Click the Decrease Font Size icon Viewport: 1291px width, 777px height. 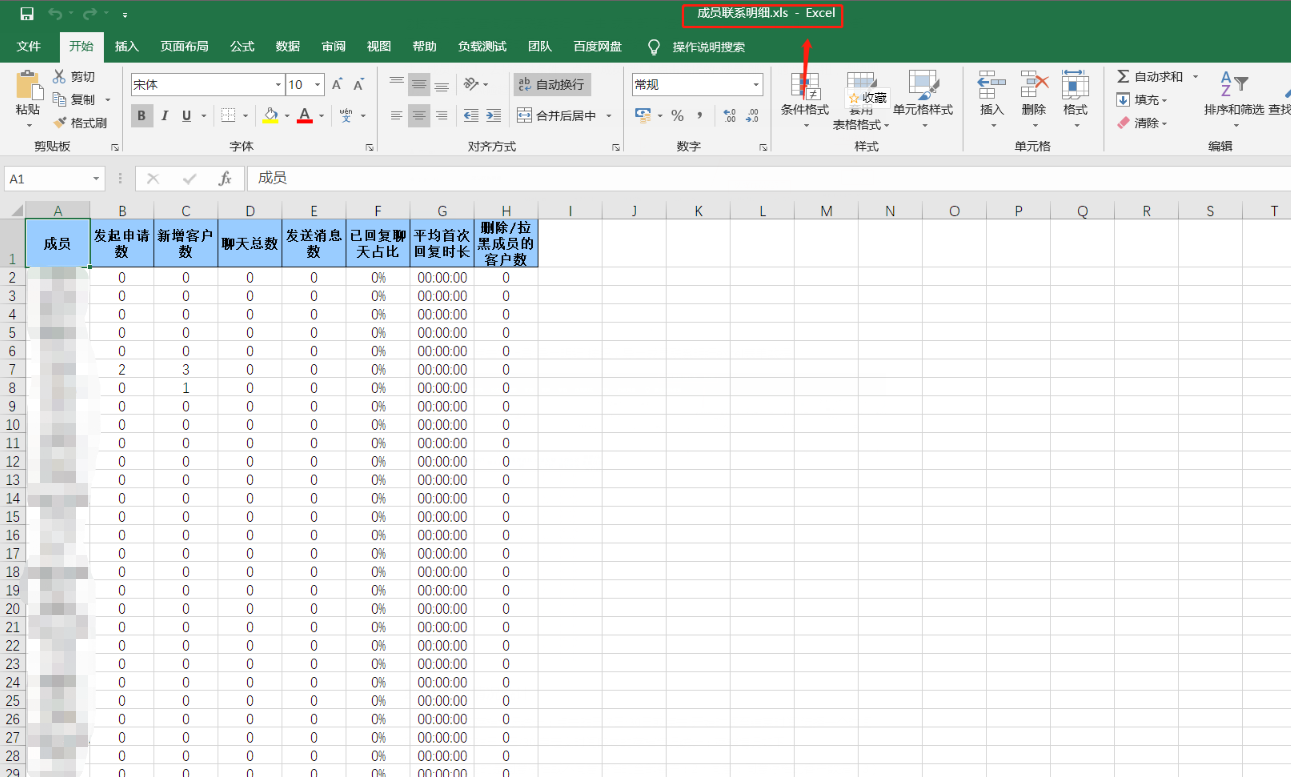coord(359,85)
